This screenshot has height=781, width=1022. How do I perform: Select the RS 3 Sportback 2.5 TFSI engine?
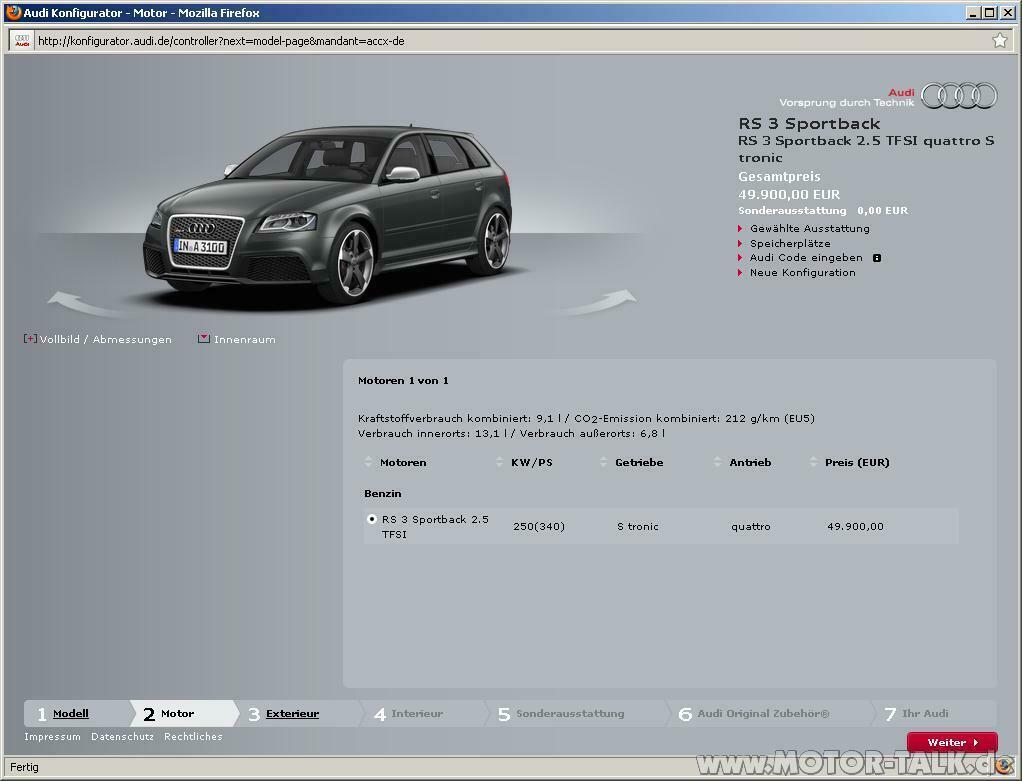click(371, 519)
